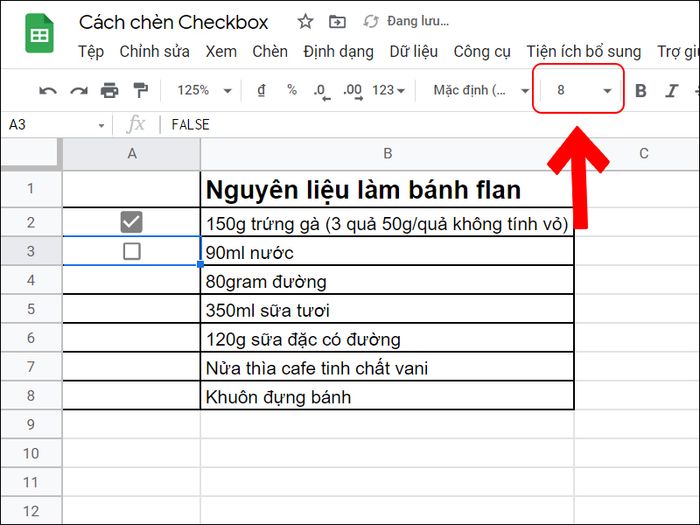Screen dimensions: 700x525
Task: Open the Mặc định font dropdown
Action: coord(481,91)
